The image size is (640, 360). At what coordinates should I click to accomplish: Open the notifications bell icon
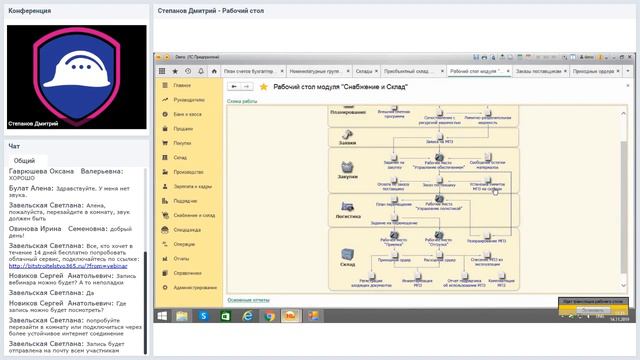(201, 71)
